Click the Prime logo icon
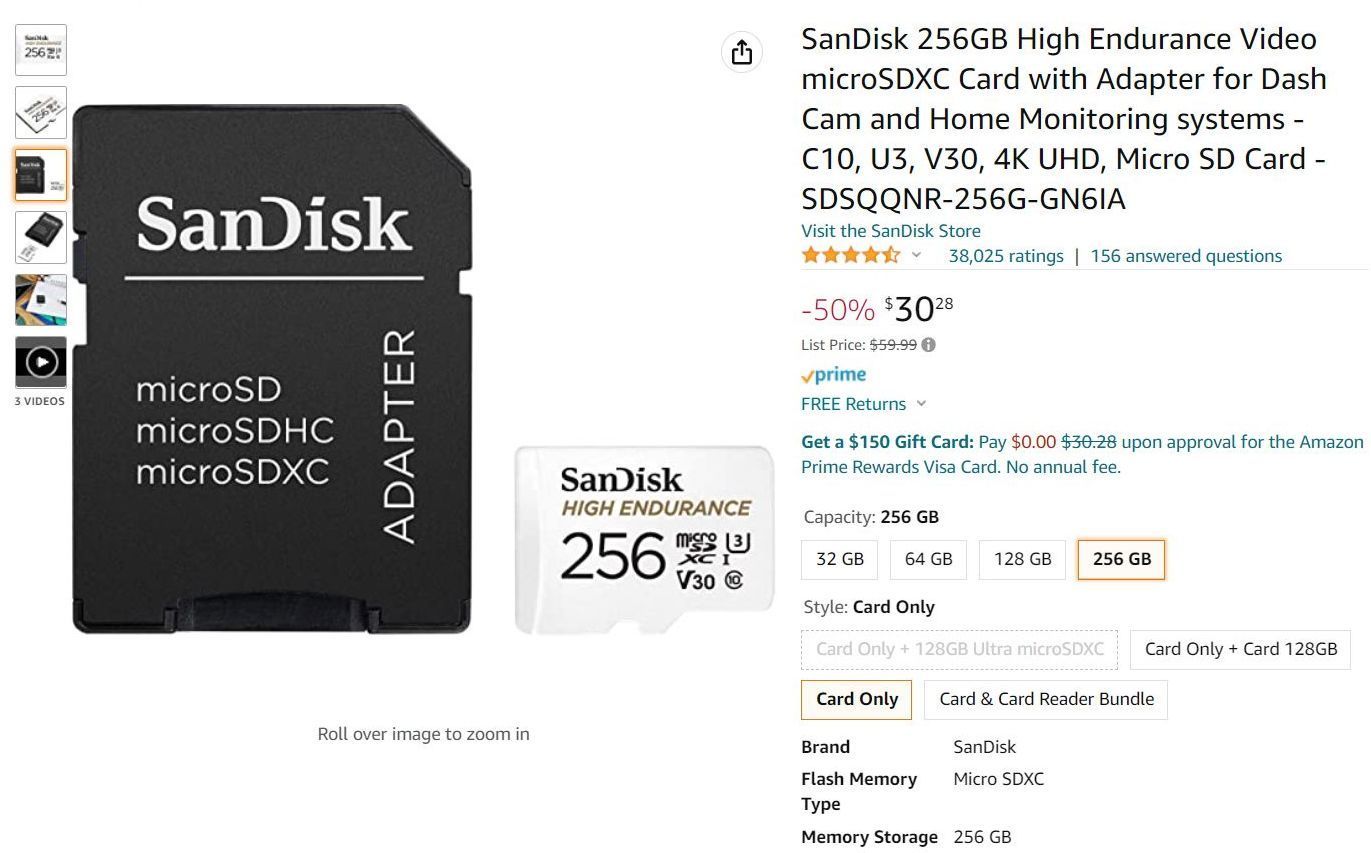The width and height of the screenshot is (1371, 853). pyautogui.click(x=833, y=375)
